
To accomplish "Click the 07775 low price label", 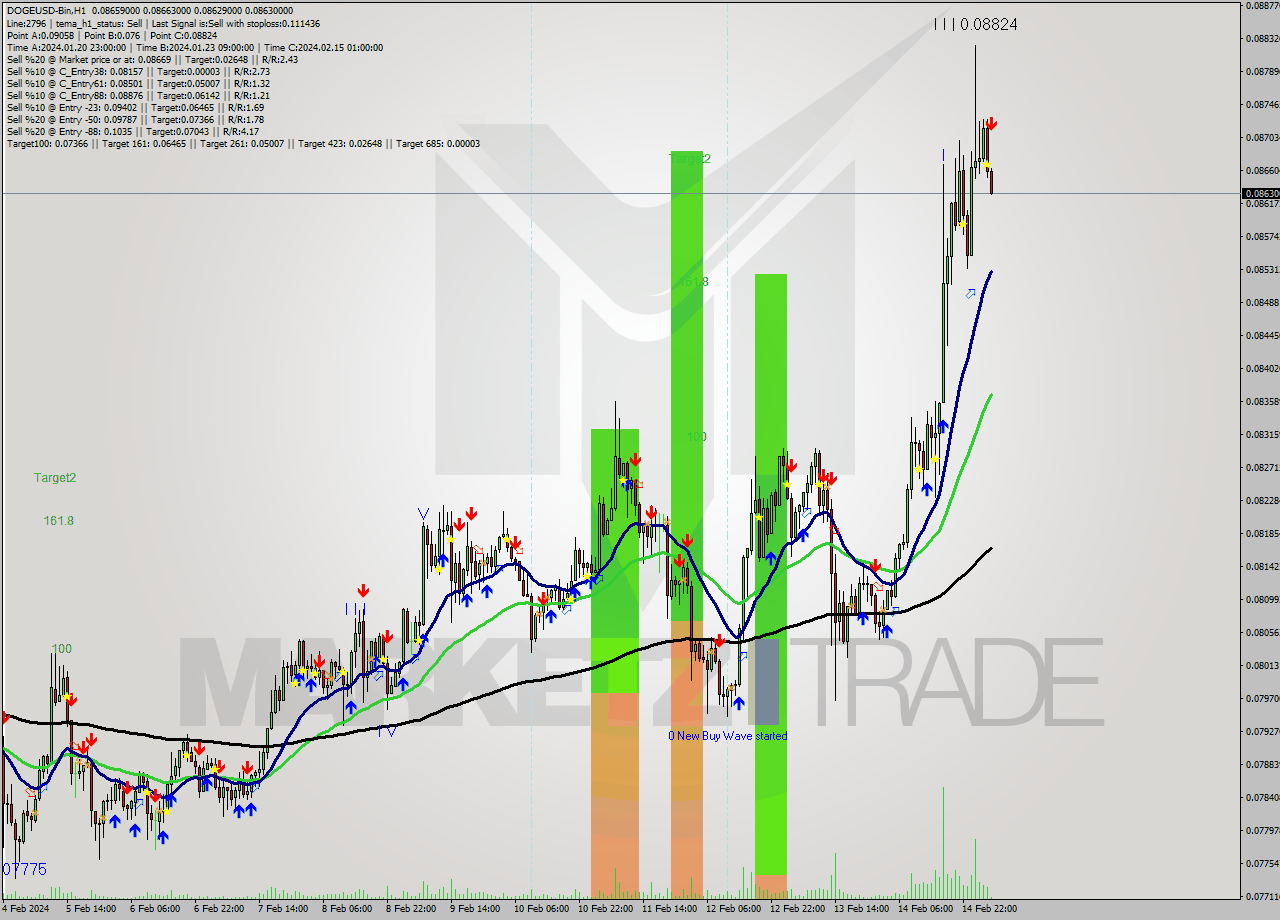I will tap(24, 870).
